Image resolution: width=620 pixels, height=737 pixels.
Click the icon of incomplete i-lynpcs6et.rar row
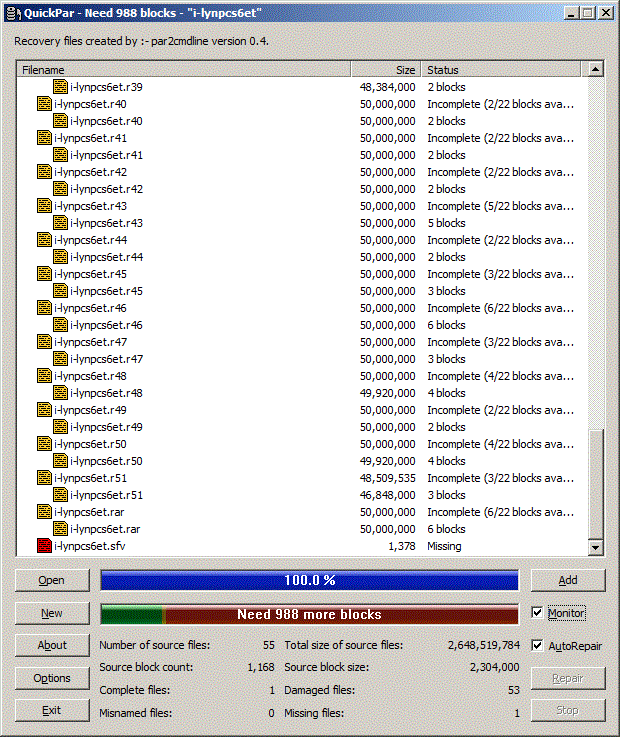pos(44,512)
